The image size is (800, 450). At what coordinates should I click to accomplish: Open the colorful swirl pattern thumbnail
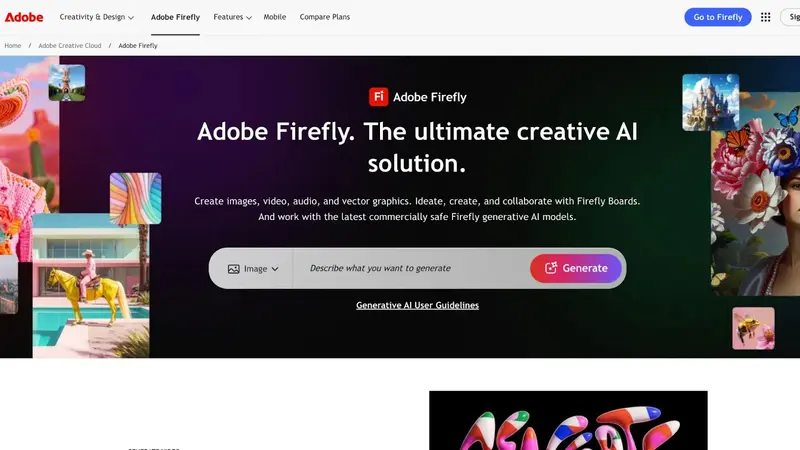136,198
